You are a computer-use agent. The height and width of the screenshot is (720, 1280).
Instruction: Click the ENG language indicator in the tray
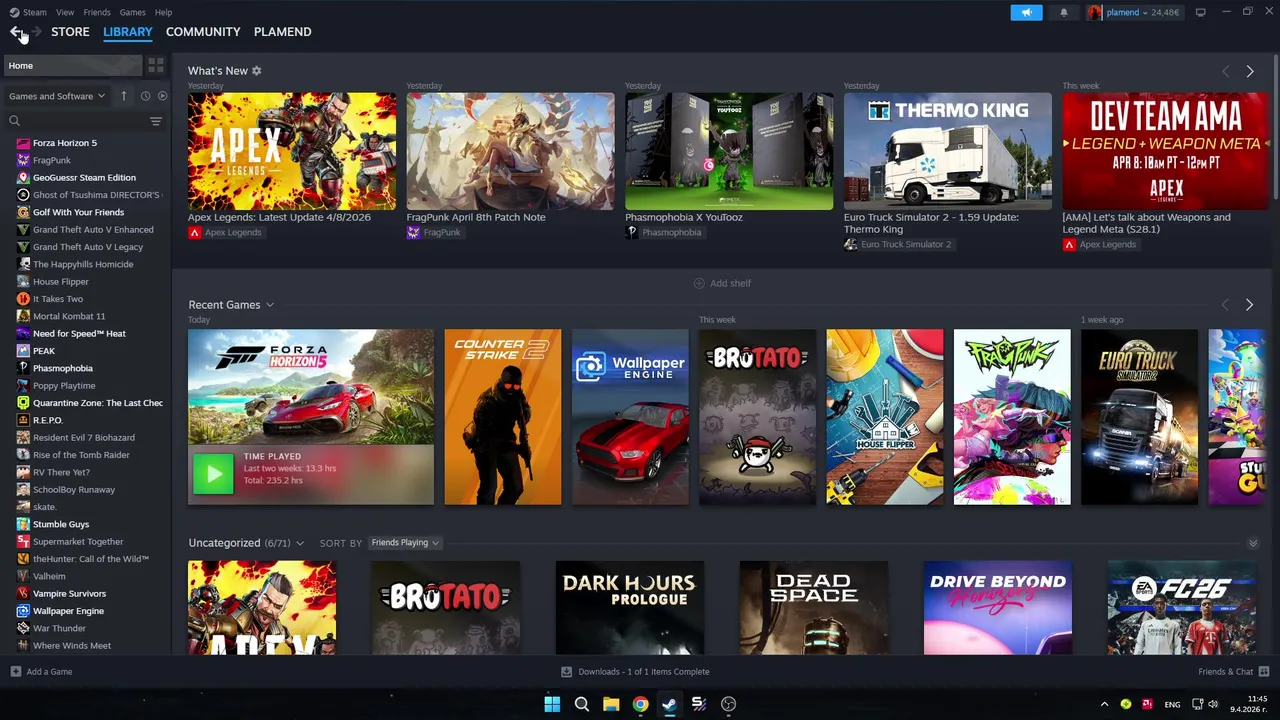(1172, 705)
